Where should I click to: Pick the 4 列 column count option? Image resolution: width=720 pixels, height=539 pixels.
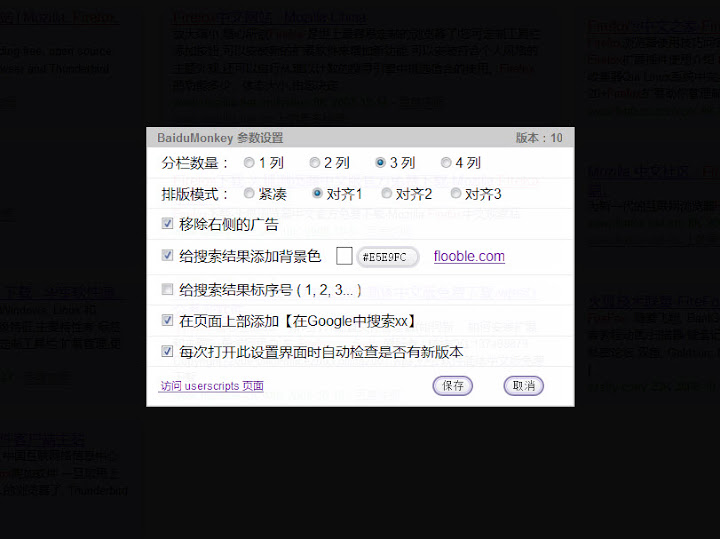pyautogui.click(x=446, y=163)
